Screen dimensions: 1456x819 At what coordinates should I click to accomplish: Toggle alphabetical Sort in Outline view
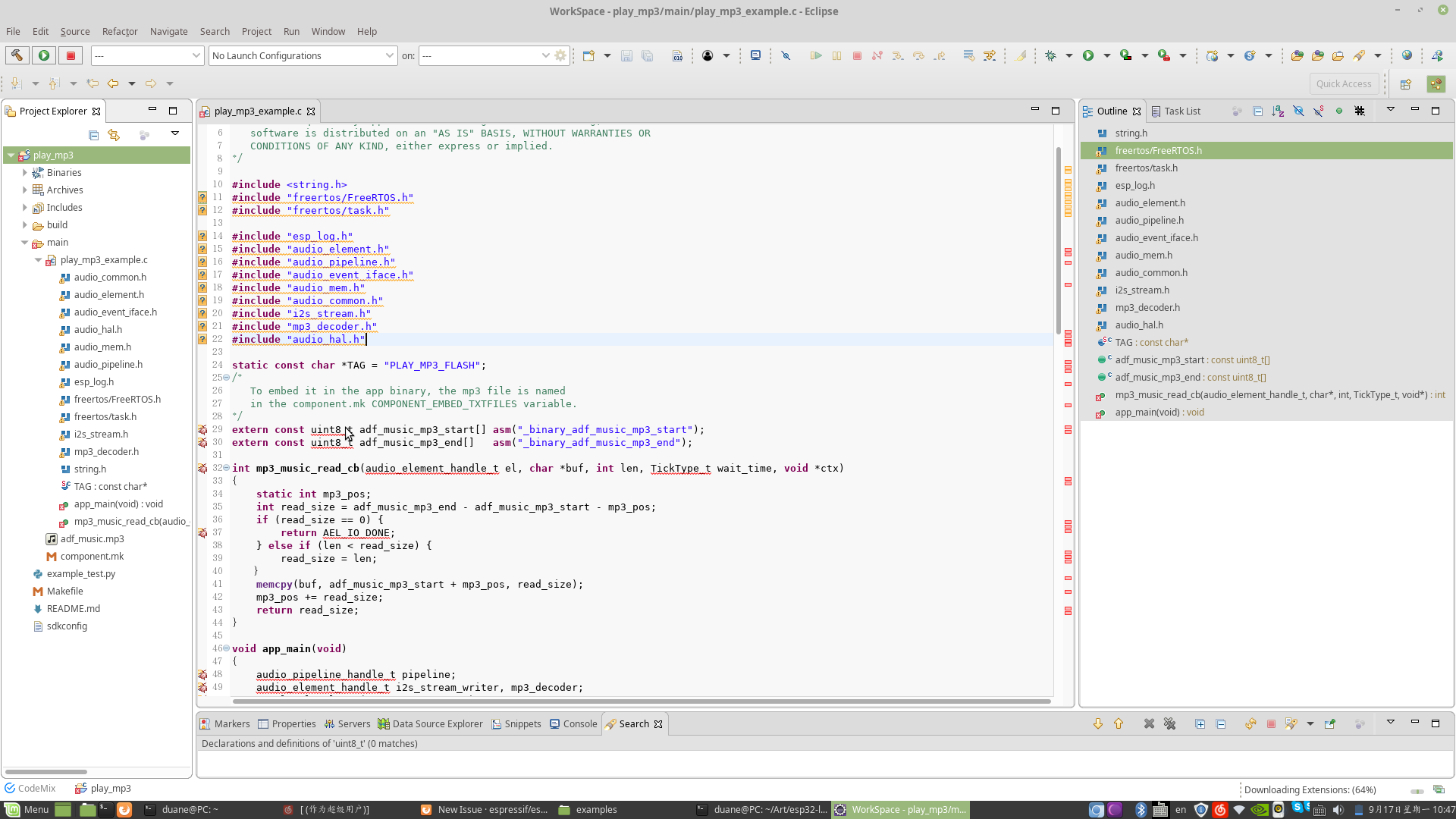(x=1278, y=111)
